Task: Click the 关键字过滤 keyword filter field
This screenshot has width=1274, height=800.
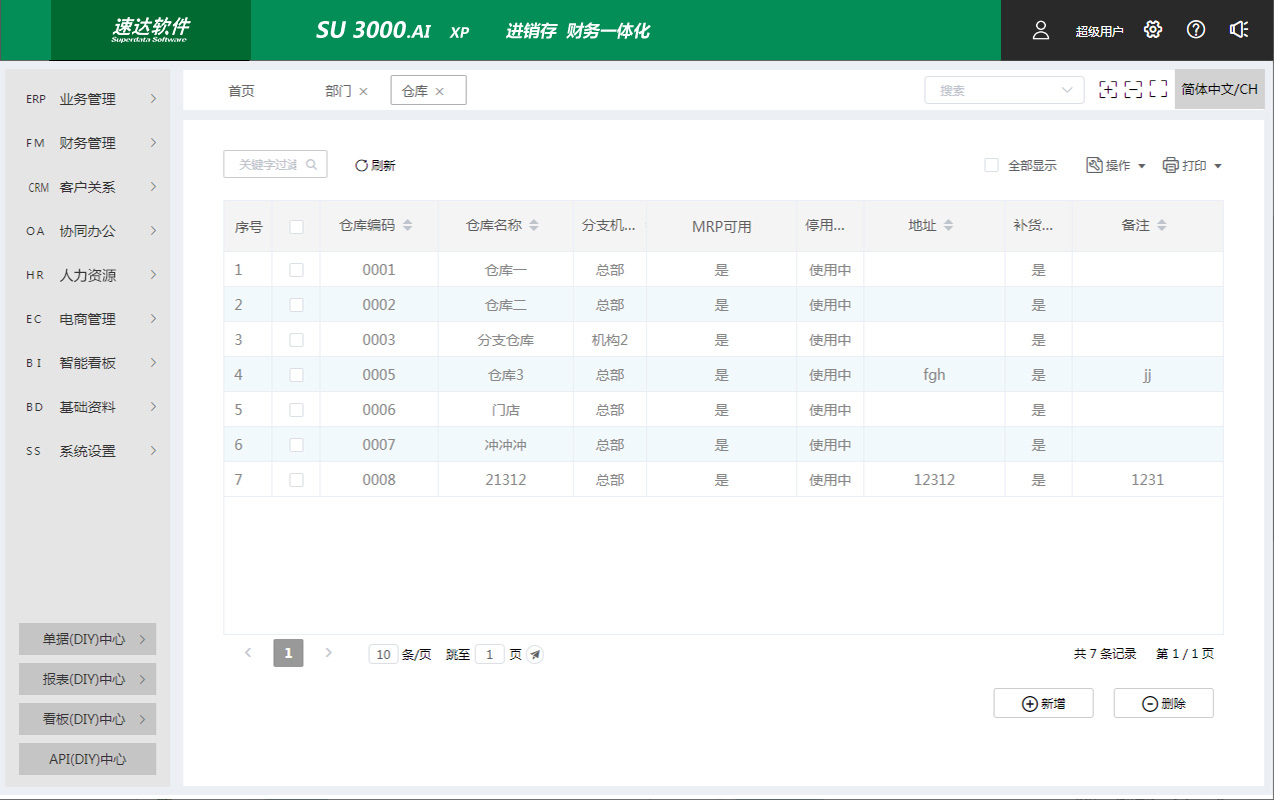Action: tap(267, 165)
